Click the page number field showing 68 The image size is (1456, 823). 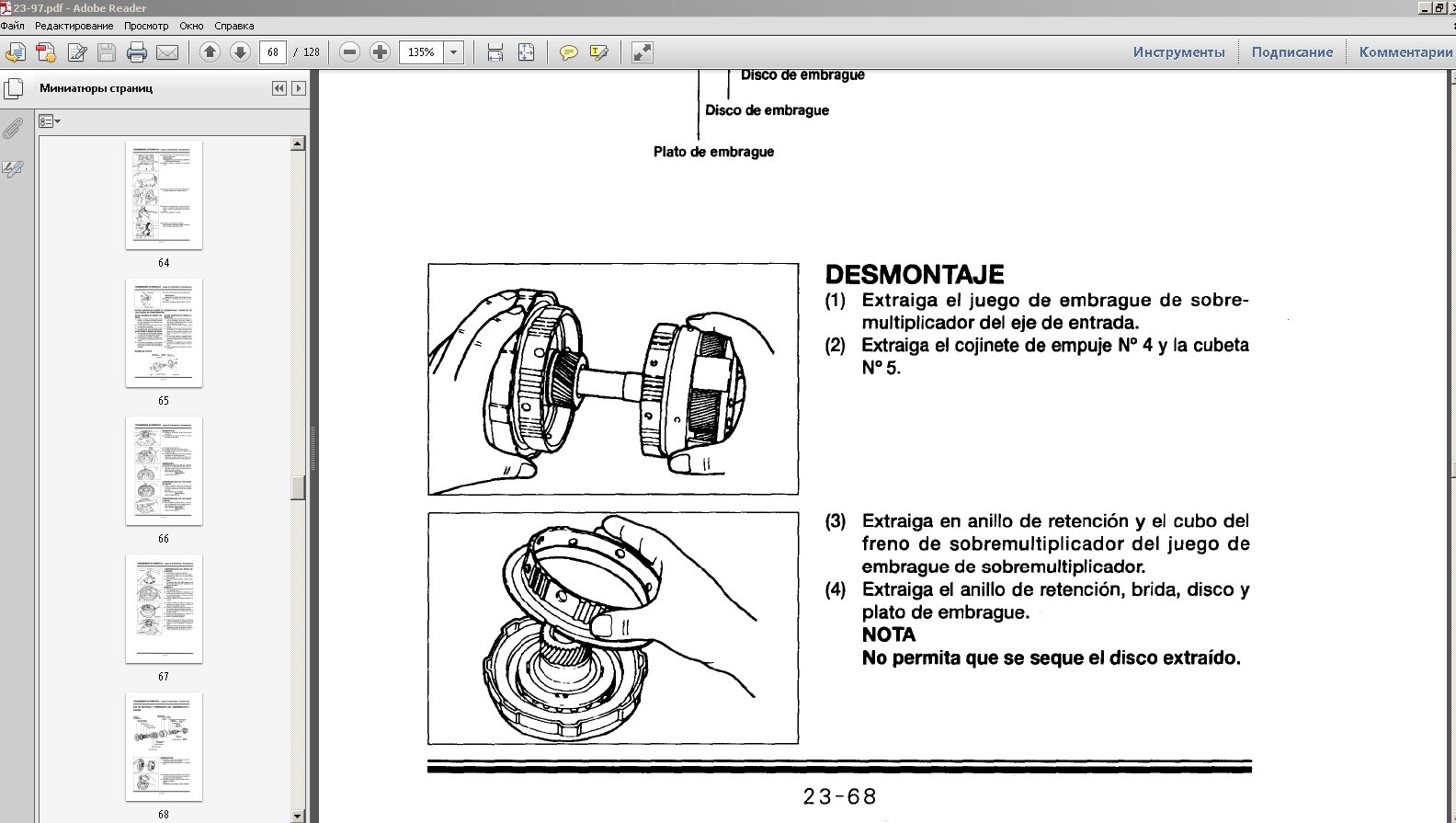tap(273, 52)
